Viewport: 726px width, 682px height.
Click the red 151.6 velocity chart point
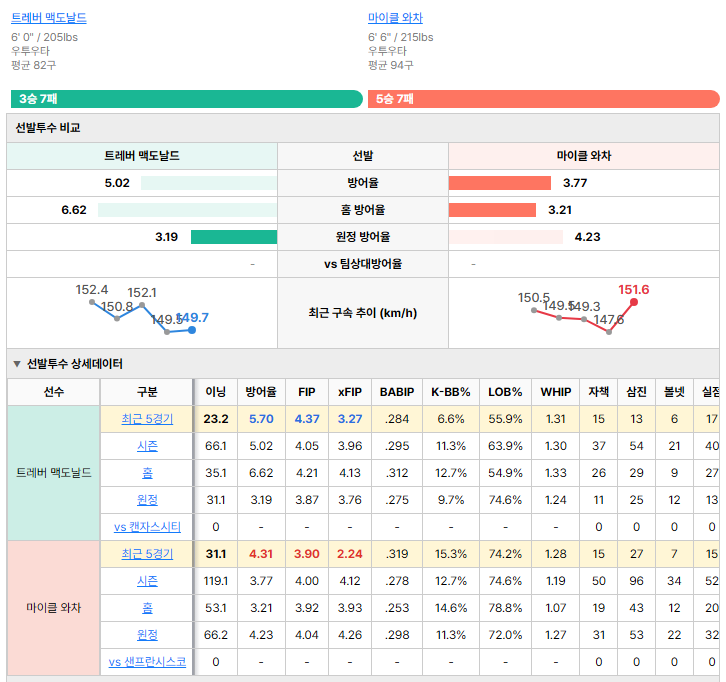click(634, 302)
